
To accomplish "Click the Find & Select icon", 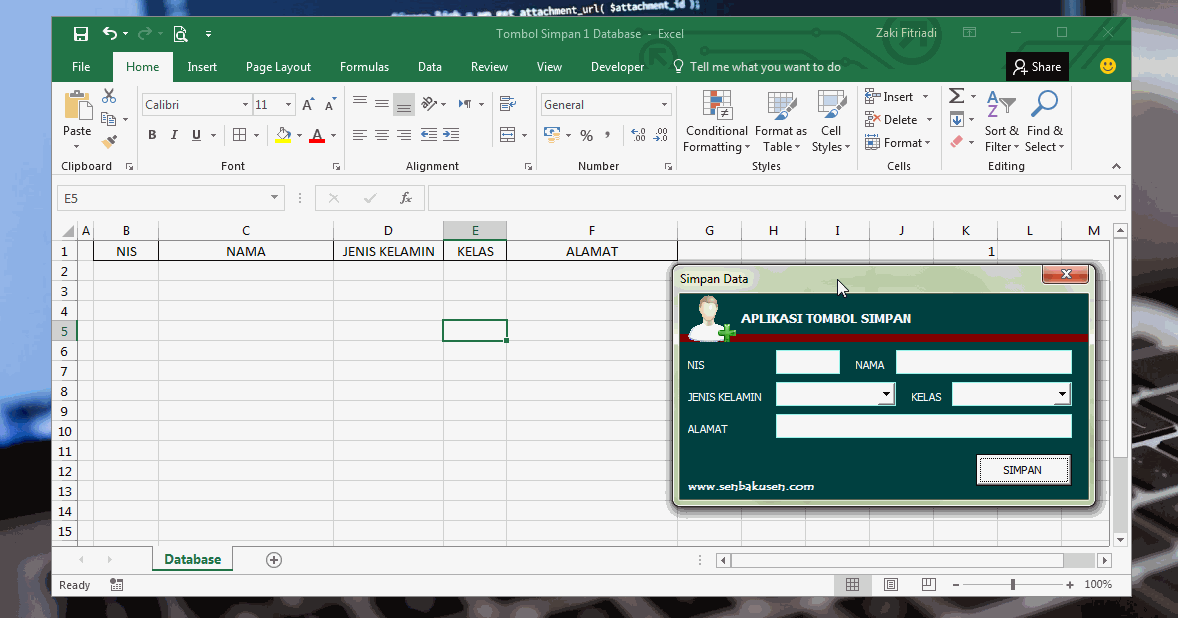I will (x=1044, y=120).
